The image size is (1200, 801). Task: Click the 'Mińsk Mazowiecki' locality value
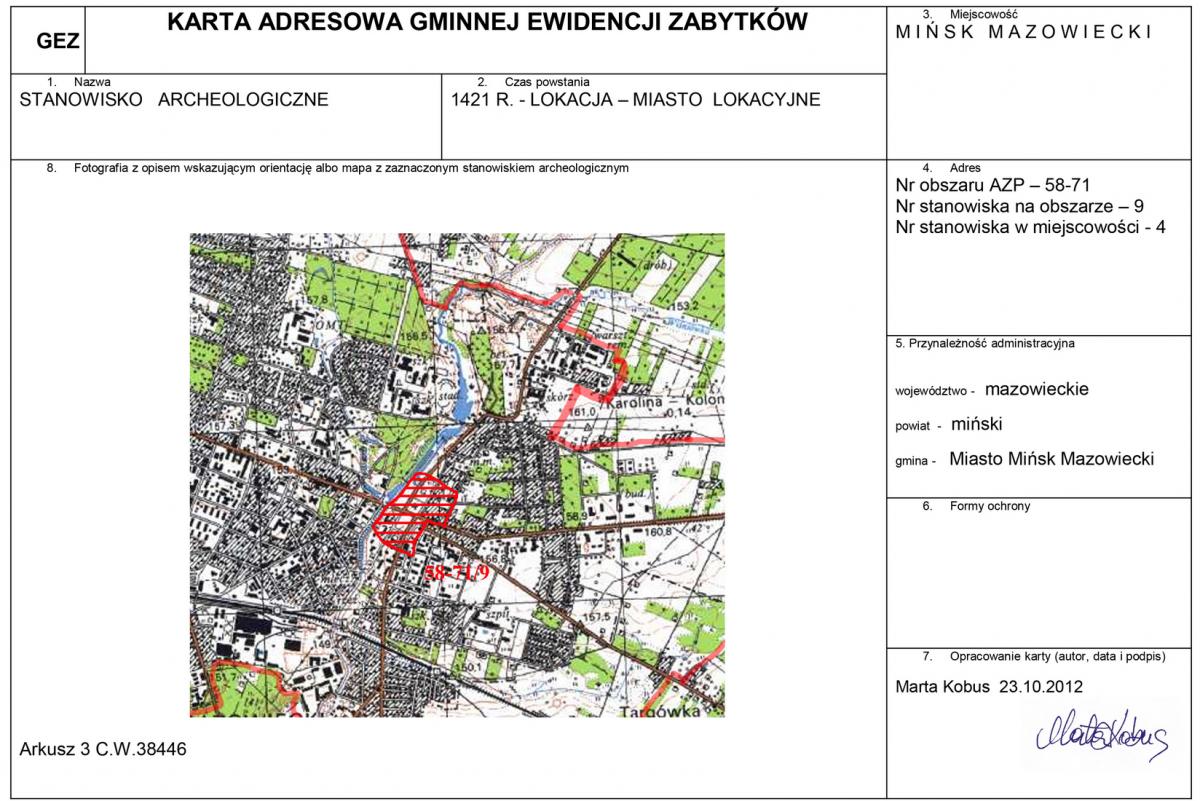pyautogui.click(x=1024, y=32)
